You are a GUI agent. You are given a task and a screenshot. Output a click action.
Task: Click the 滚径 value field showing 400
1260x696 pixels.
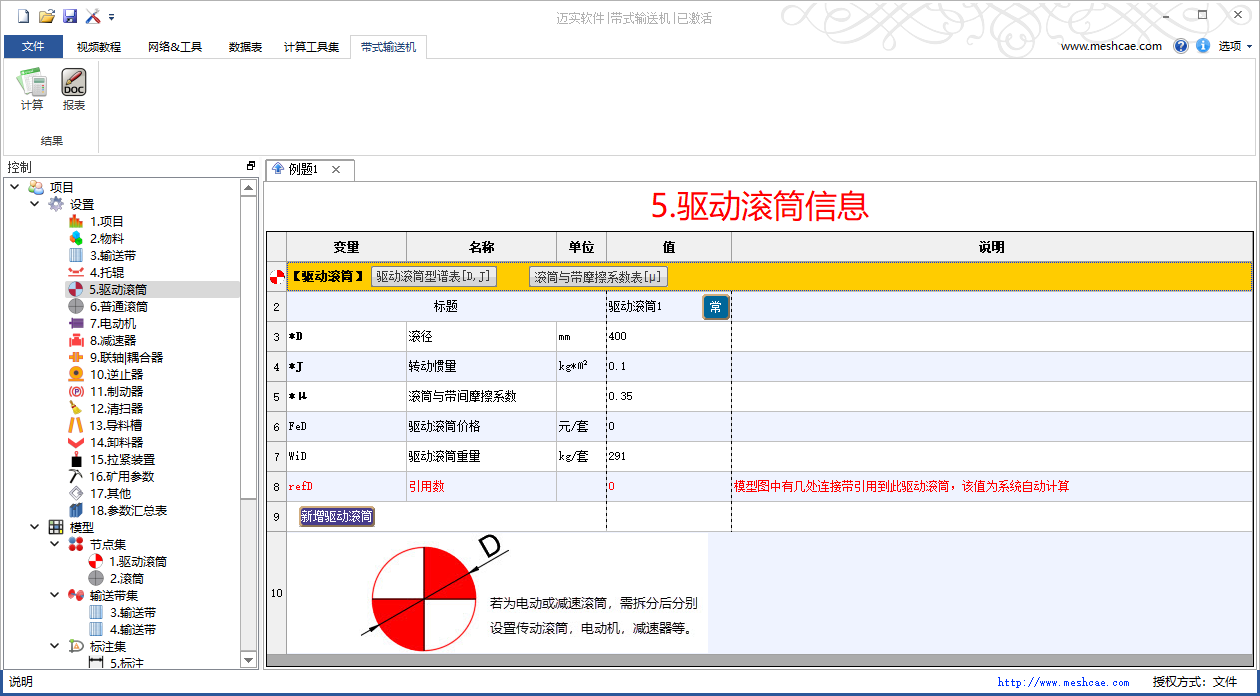coord(668,337)
